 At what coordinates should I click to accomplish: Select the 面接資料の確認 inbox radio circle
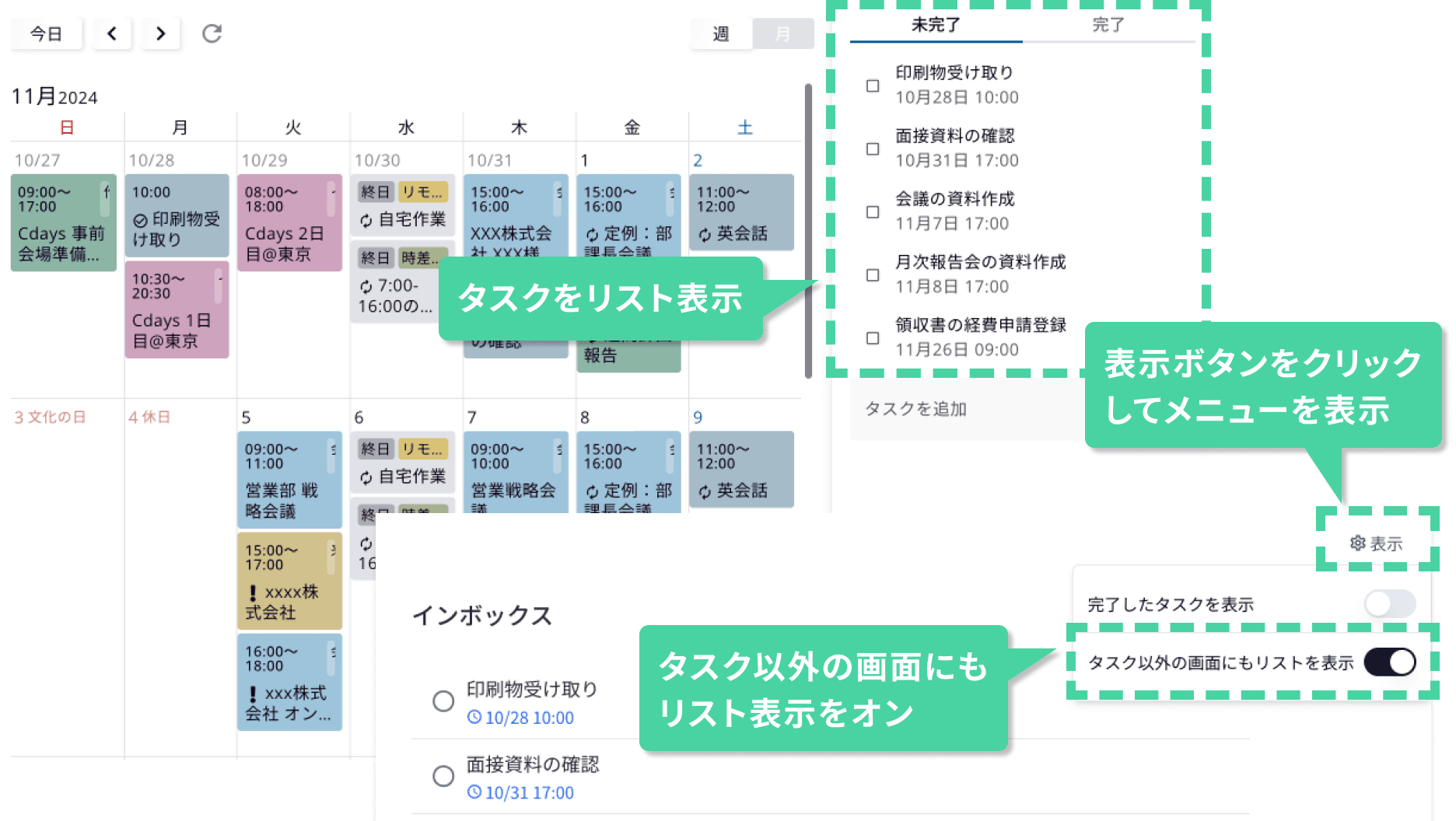tap(443, 775)
